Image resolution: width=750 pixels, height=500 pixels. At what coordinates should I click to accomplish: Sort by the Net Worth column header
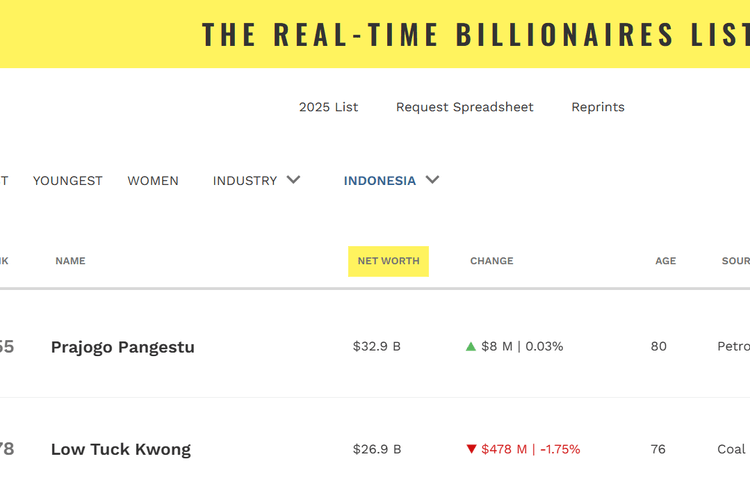coord(388,261)
